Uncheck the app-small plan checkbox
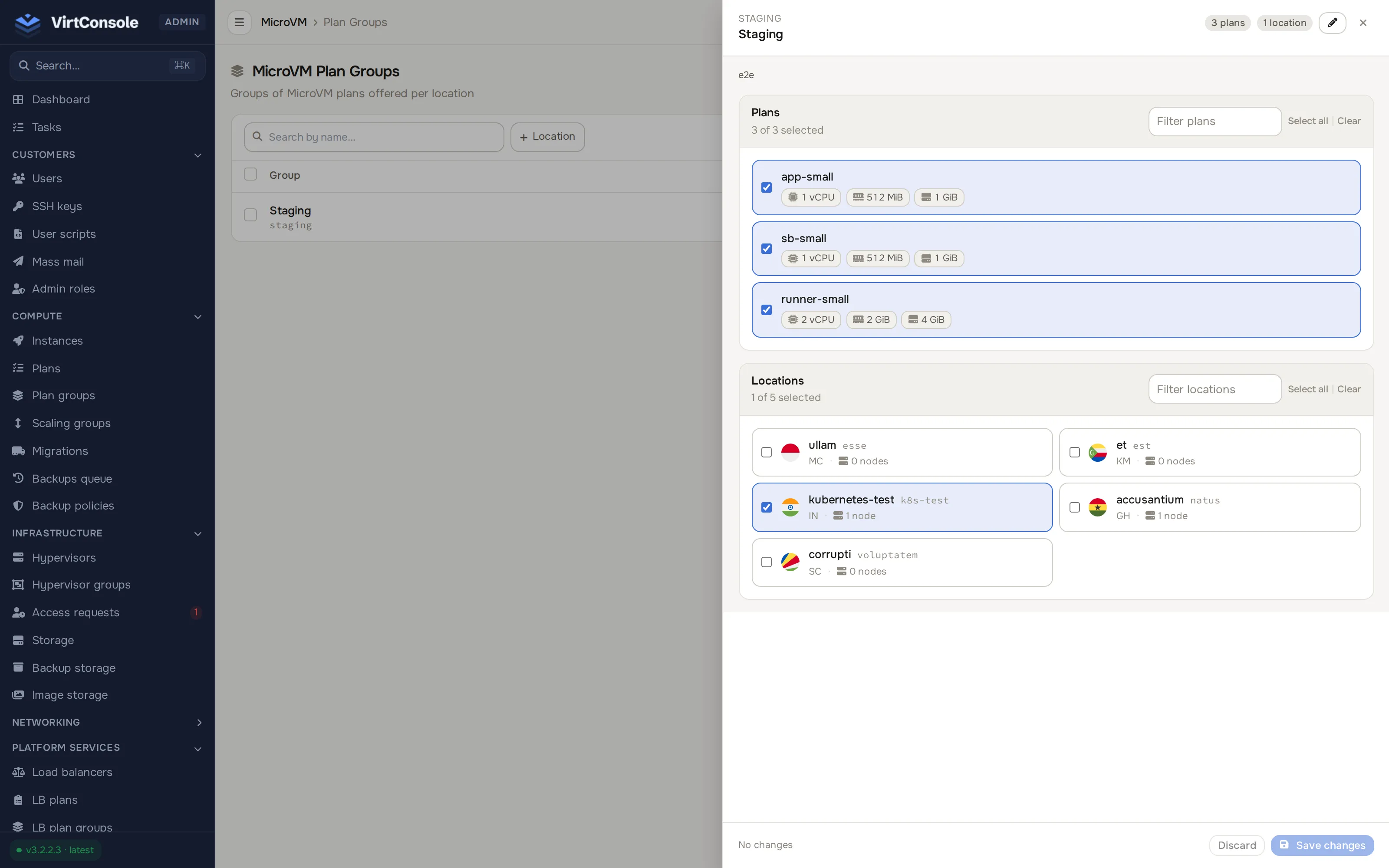 (766, 187)
